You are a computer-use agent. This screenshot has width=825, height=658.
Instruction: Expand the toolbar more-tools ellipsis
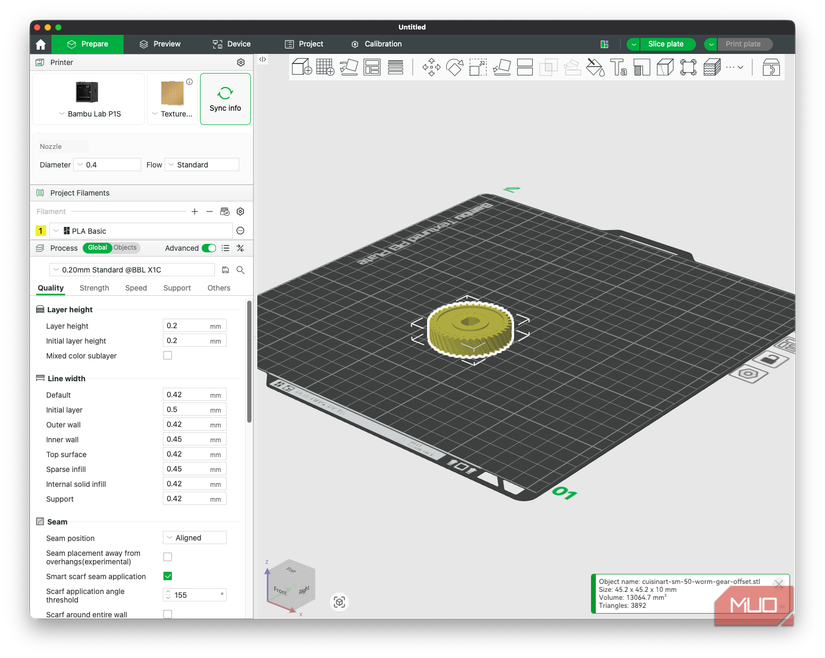[735, 67]
